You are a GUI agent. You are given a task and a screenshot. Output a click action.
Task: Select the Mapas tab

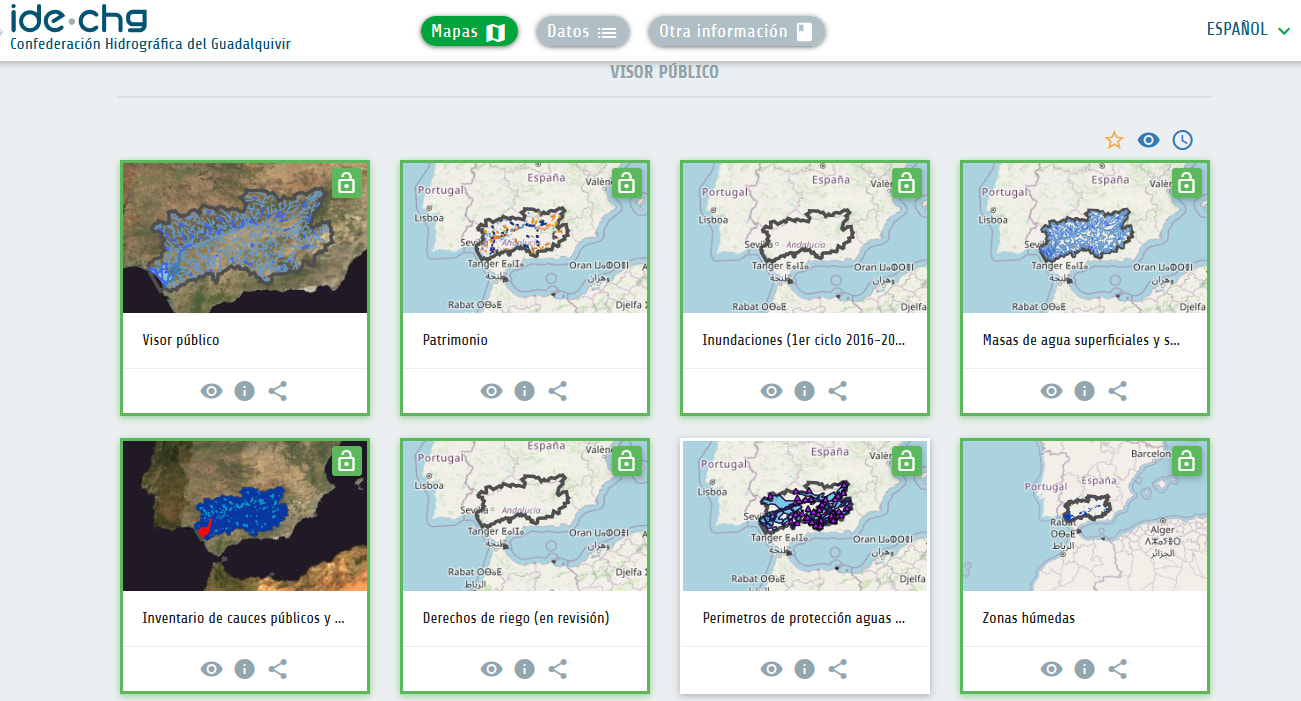coord(469,32)
